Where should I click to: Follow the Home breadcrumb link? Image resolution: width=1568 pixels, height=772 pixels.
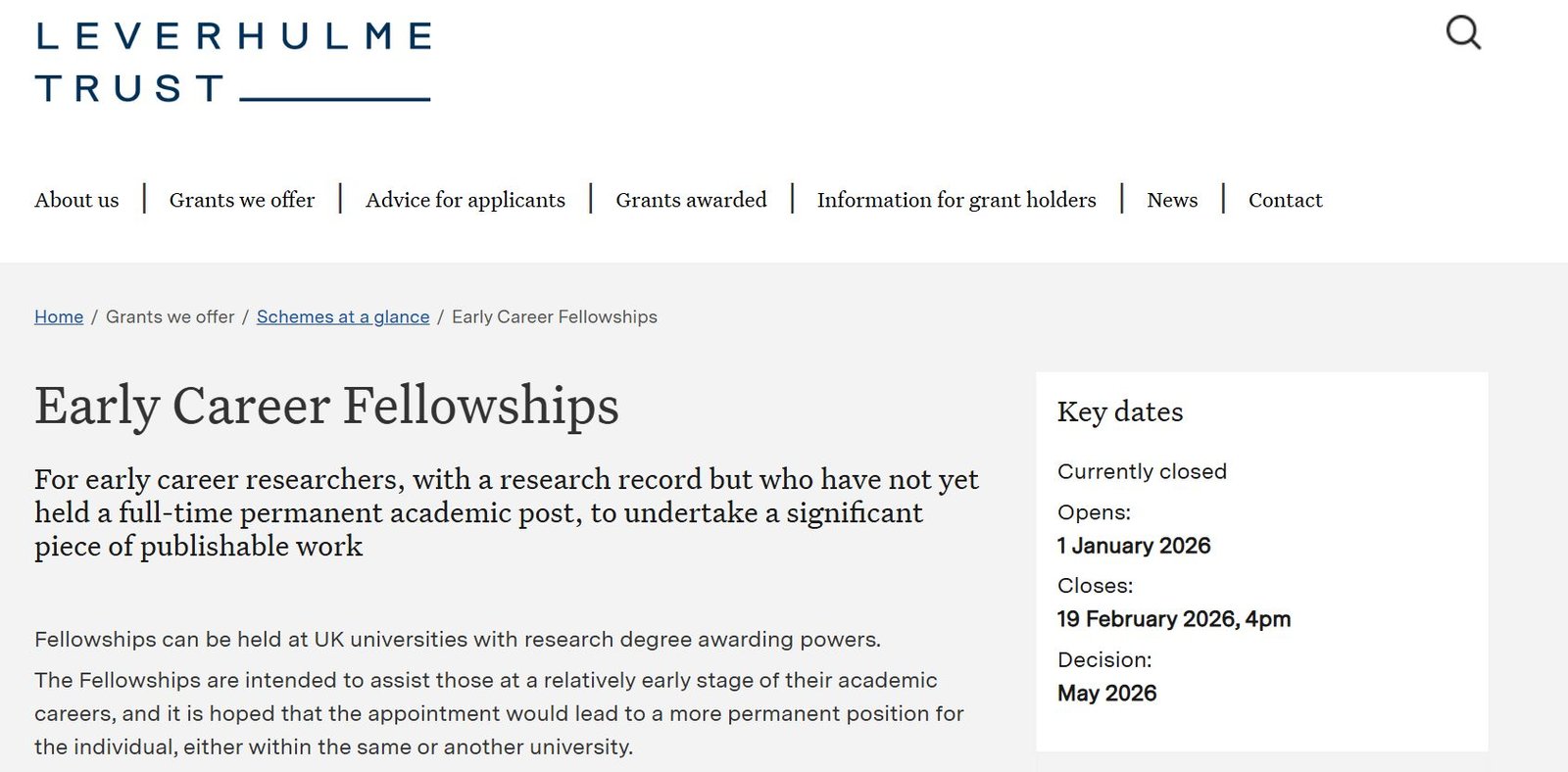tap(58, 316)
